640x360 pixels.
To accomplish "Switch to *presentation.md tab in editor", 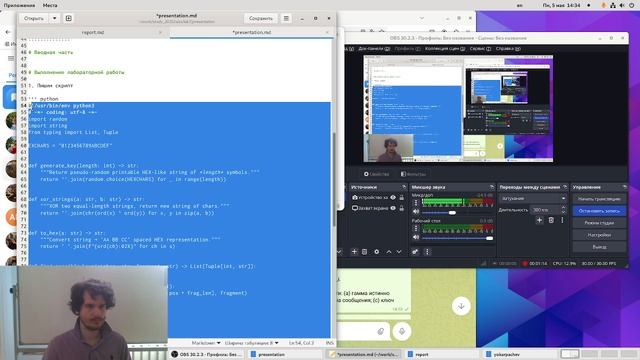I will [251, 32].
